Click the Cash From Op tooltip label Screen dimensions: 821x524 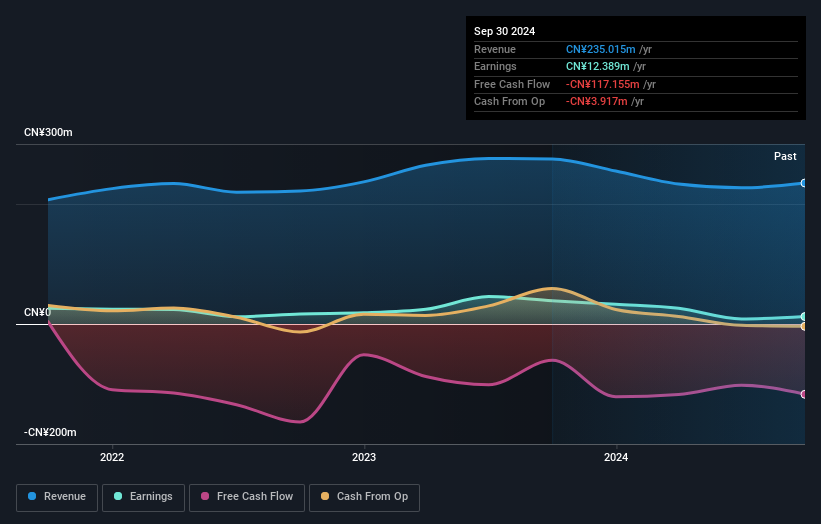pyautogui.click(x=509, y=102)
